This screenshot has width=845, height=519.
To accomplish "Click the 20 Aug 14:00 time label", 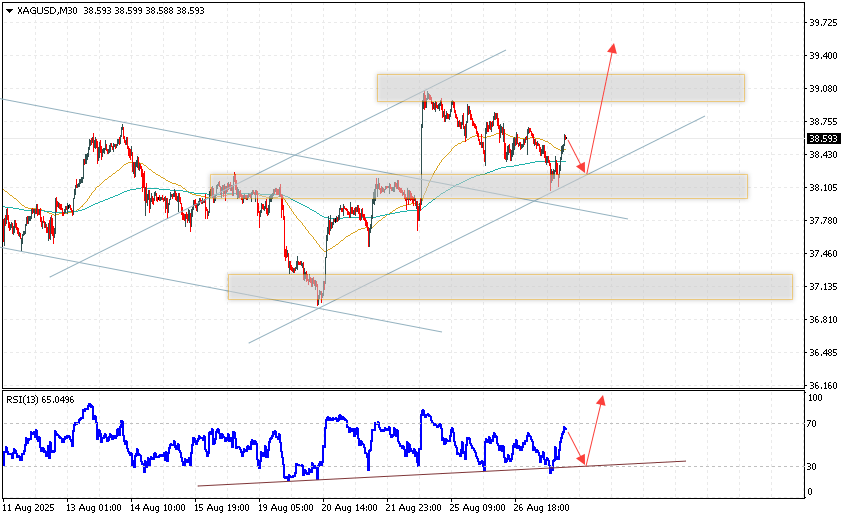I will (349, 508).
